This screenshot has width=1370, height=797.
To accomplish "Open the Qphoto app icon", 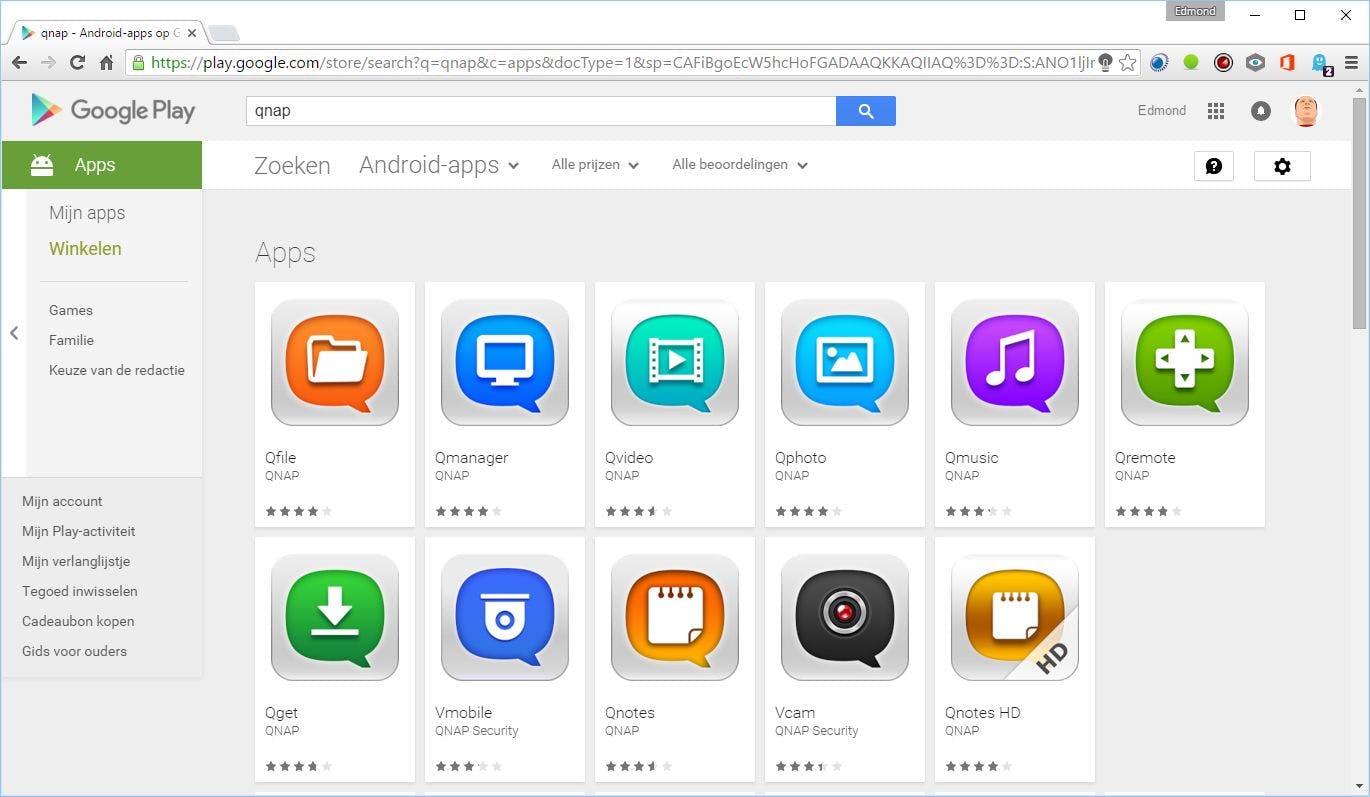I will pos(845,362).
